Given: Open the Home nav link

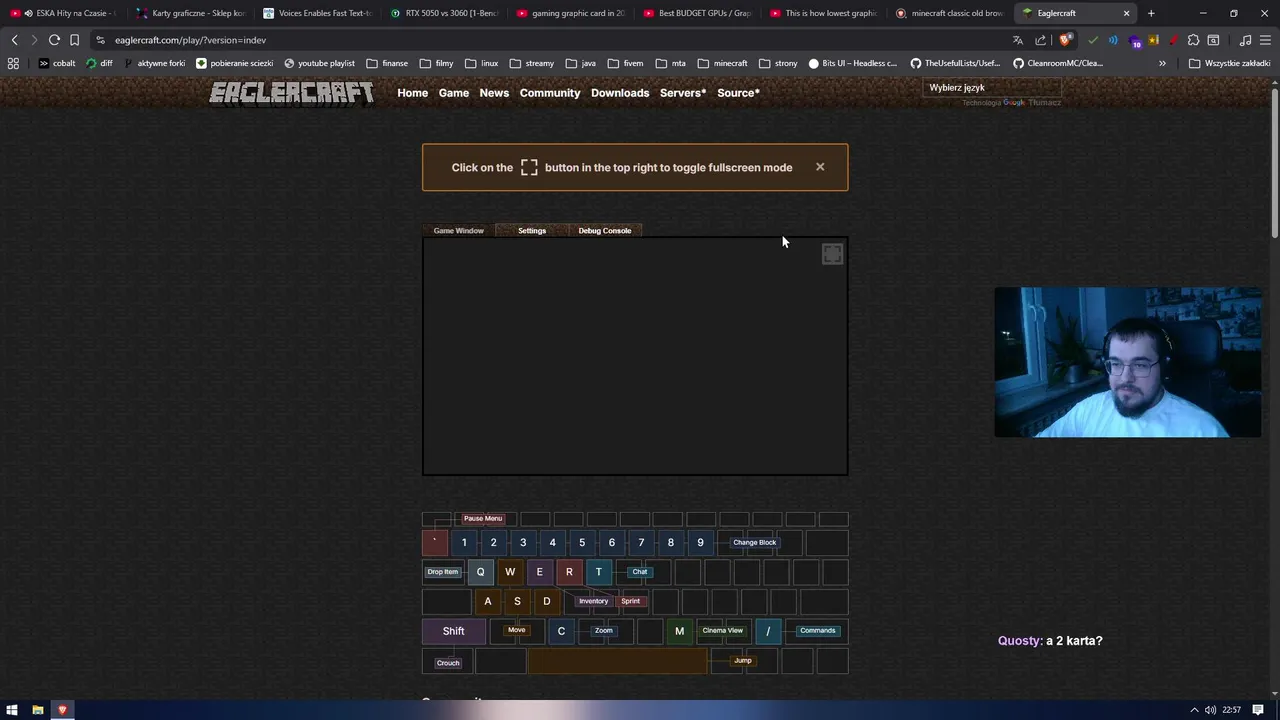Looking at the screenshot, I should pyautogui.click(x=412, y=93).
